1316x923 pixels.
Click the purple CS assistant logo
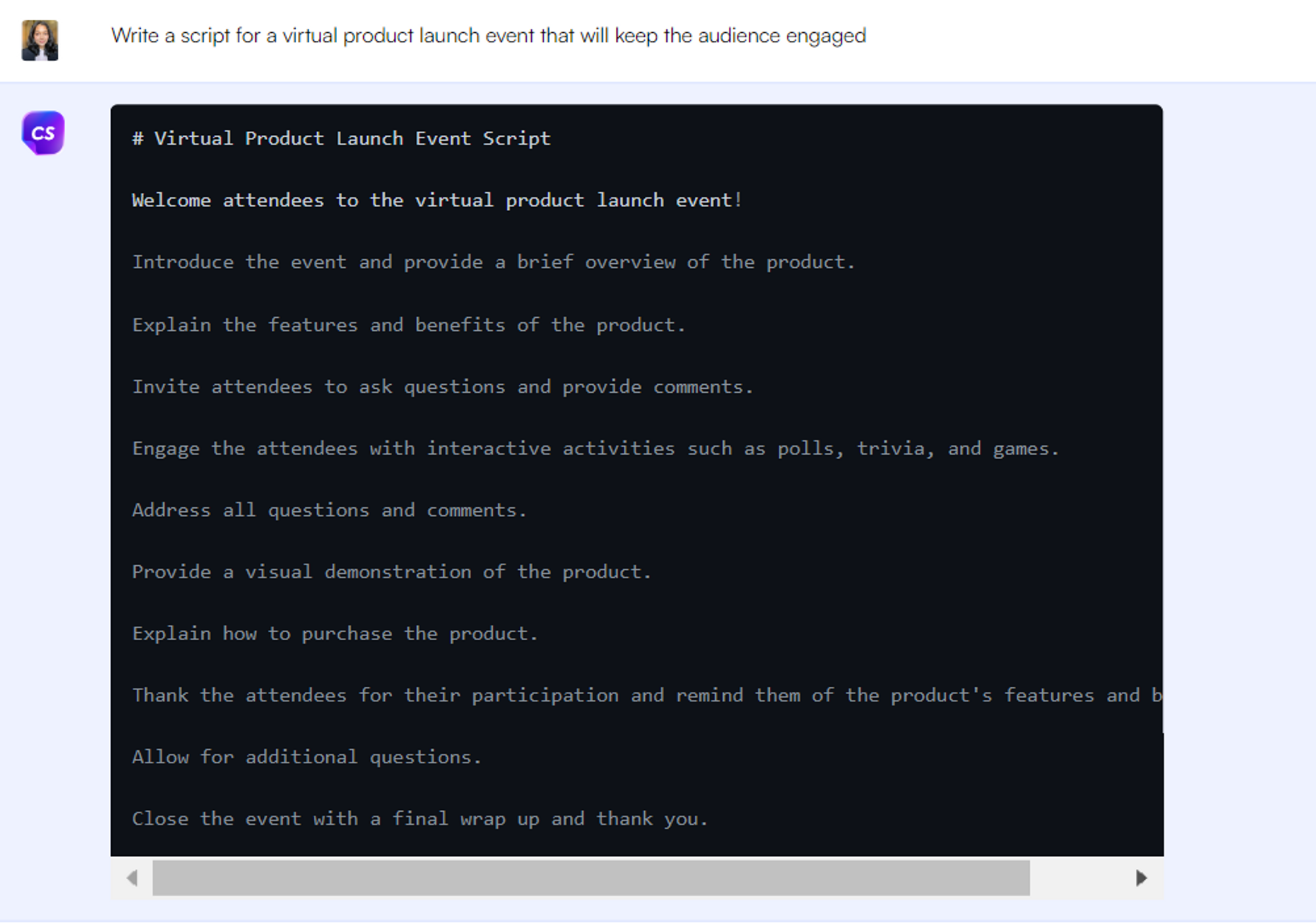pyautogui.click(x=43, y=133)
